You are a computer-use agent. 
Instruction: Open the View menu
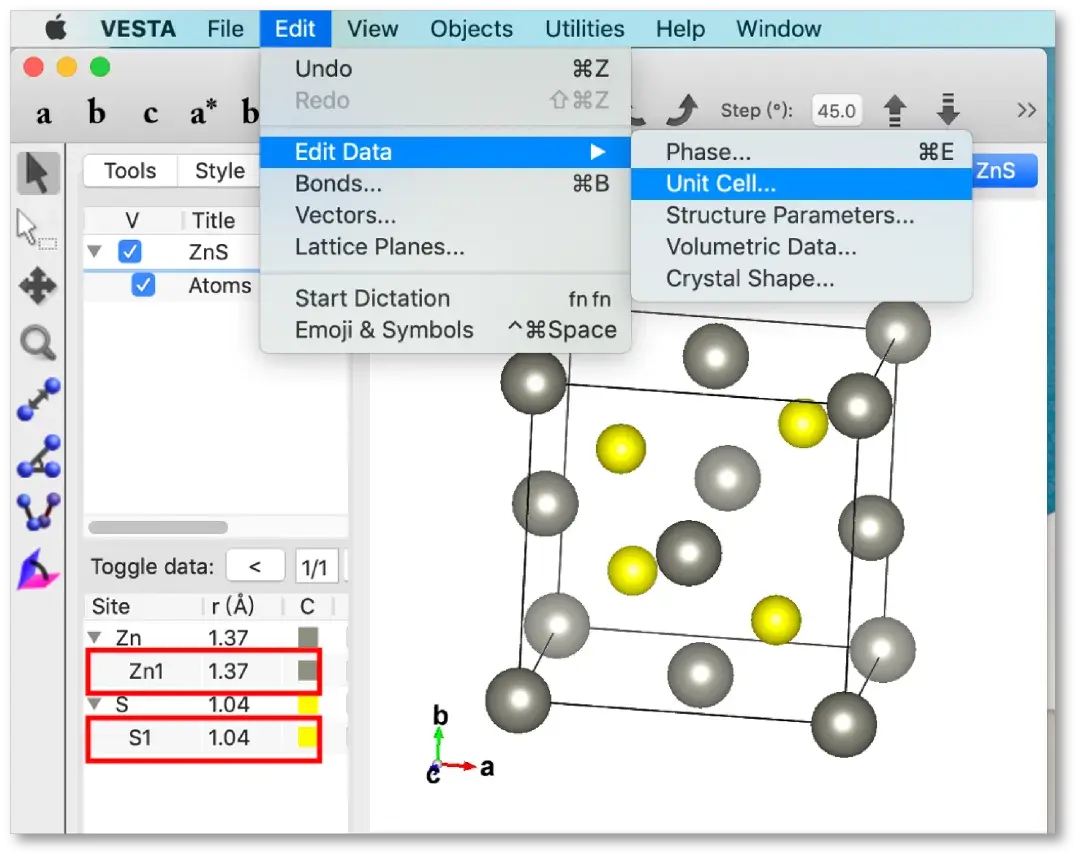click(x=373, y=29)
